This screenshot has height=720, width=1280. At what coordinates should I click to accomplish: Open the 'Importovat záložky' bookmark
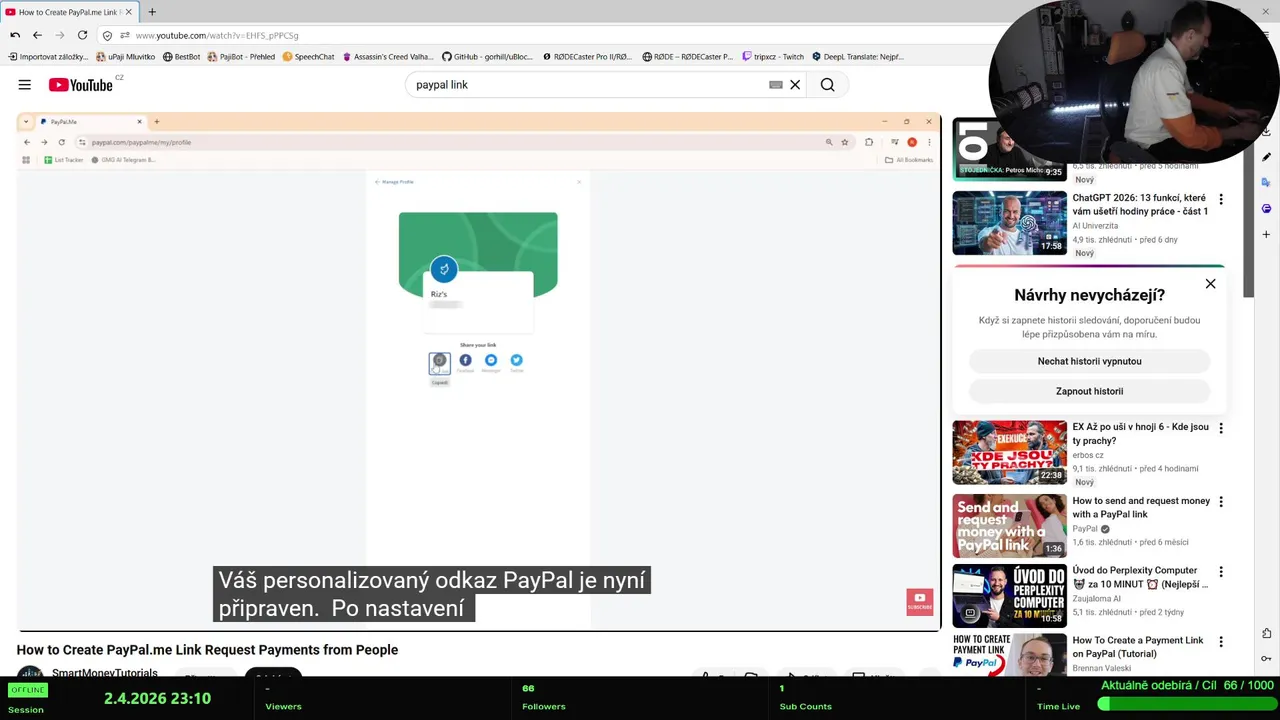pyautogui.click(x=48, y=57)
